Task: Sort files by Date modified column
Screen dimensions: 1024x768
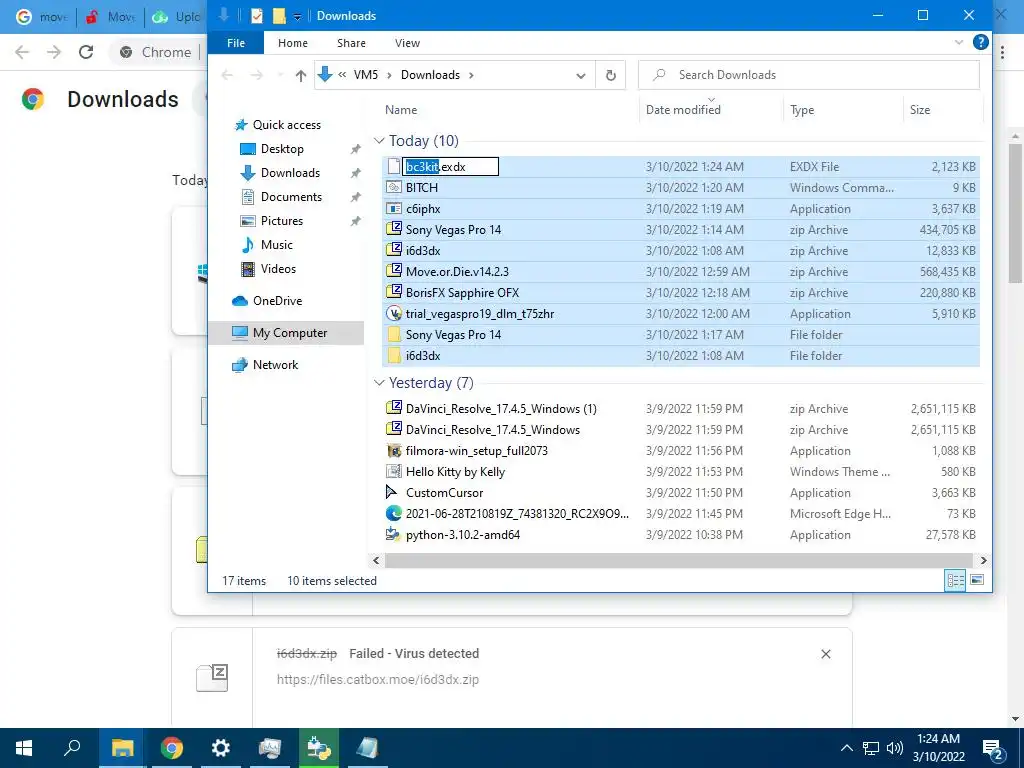Action: 683,110
